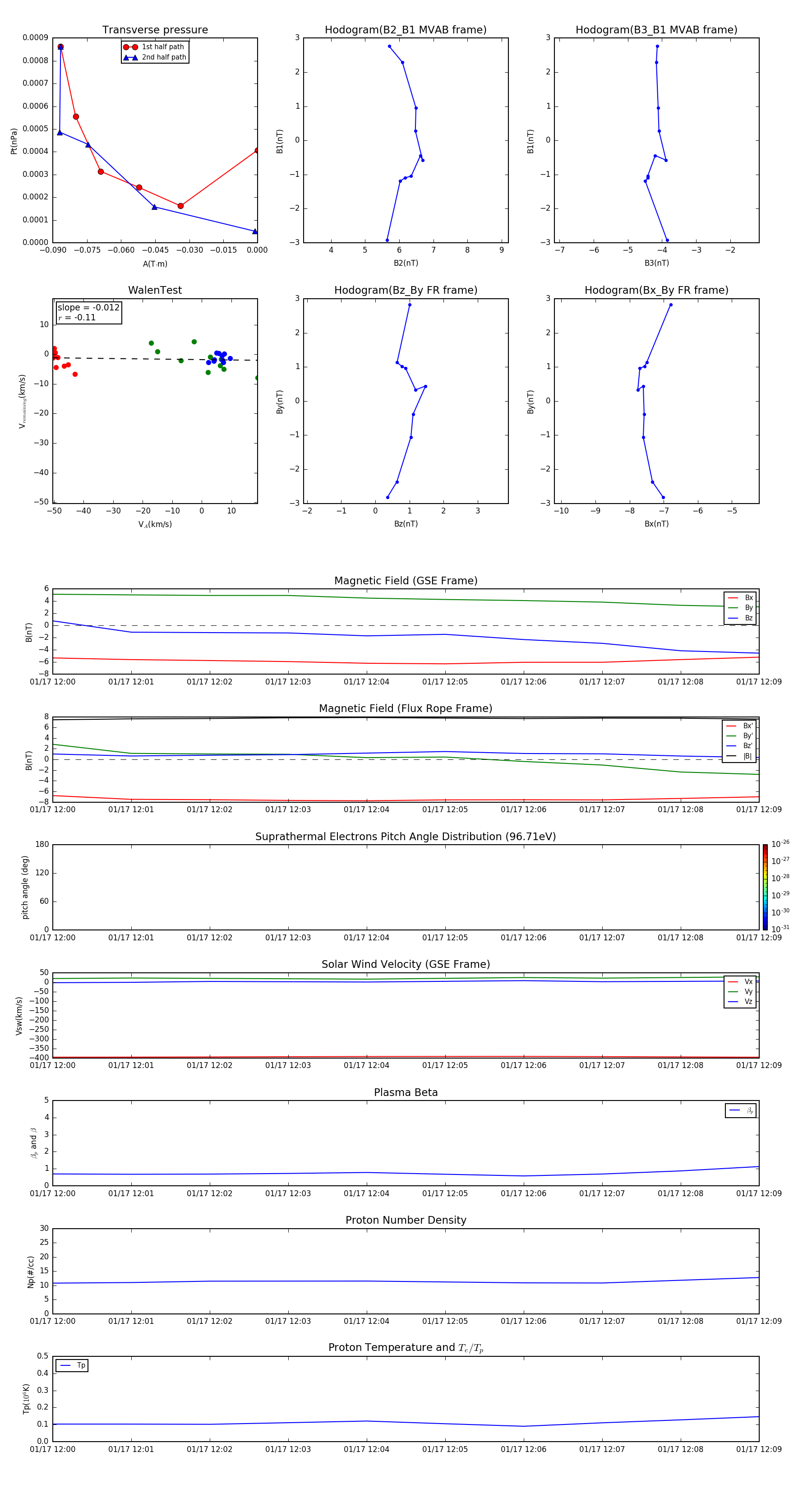812x1489 pixels.
Task: Select the 'Tp(10^6K)' y-axis label
Action: (26, 1399)
